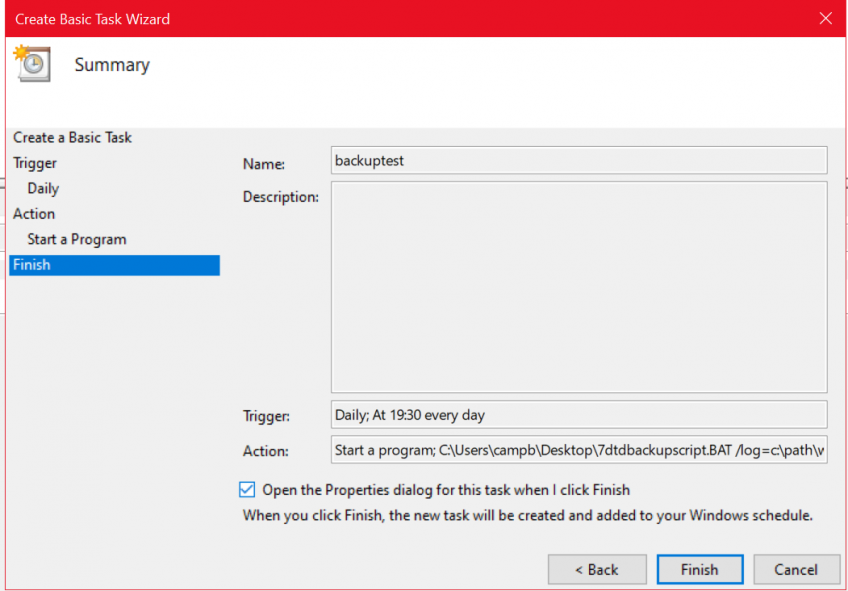This screenshot has height=591, width=848.
Task: Open the Daily sub-step in sidebar
Action: coord(42,188)
